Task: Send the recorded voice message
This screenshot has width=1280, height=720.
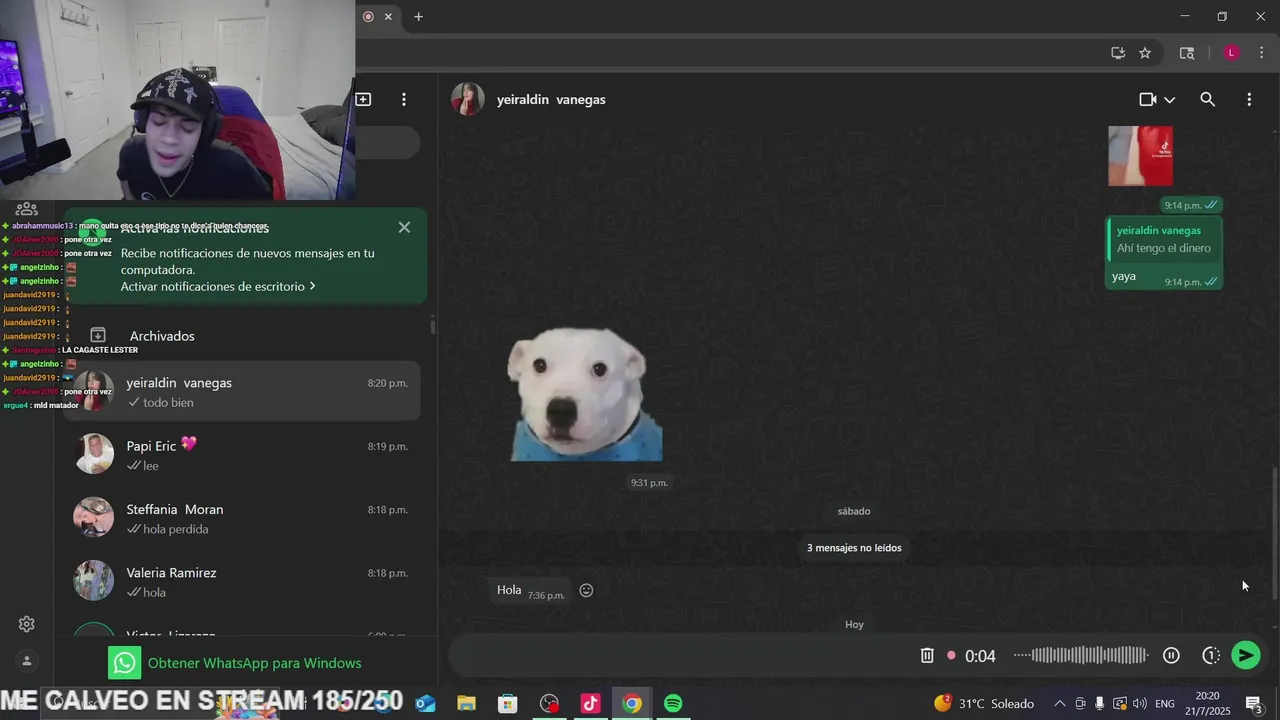Action: pyautogui.click(x=1246, y=655)
